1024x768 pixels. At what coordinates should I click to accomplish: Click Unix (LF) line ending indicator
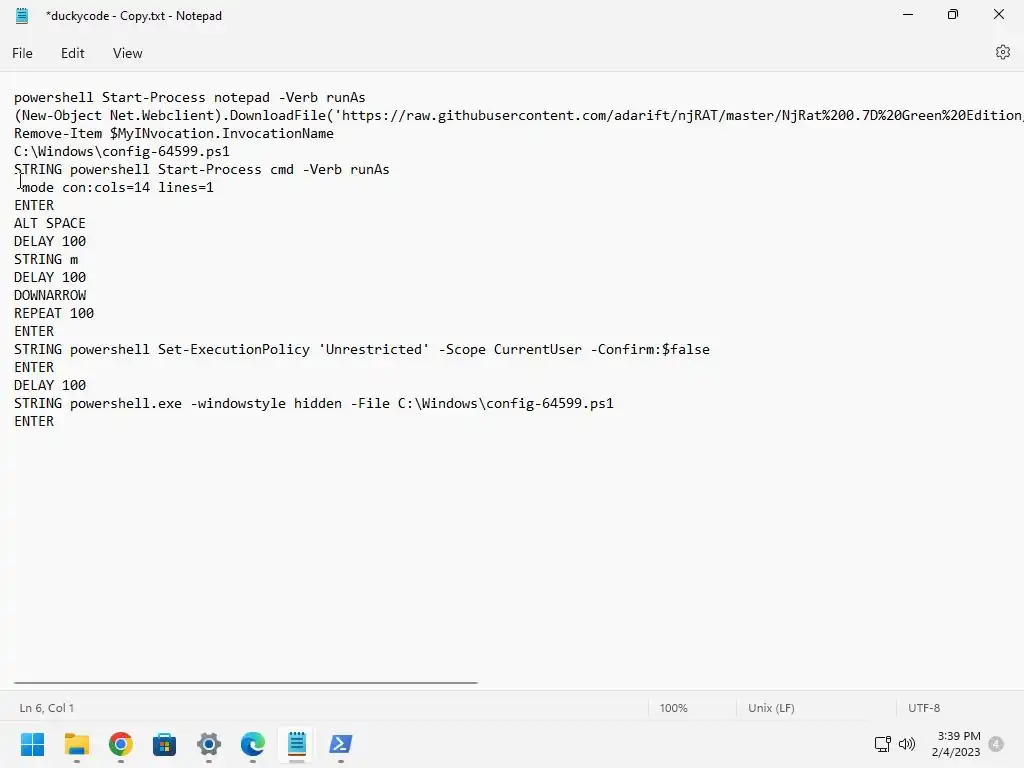771,708
